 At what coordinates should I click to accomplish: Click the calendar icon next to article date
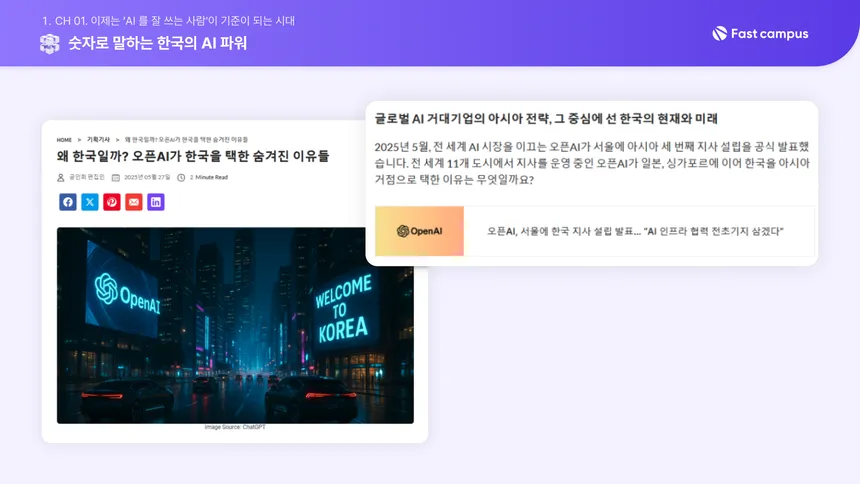116,177
